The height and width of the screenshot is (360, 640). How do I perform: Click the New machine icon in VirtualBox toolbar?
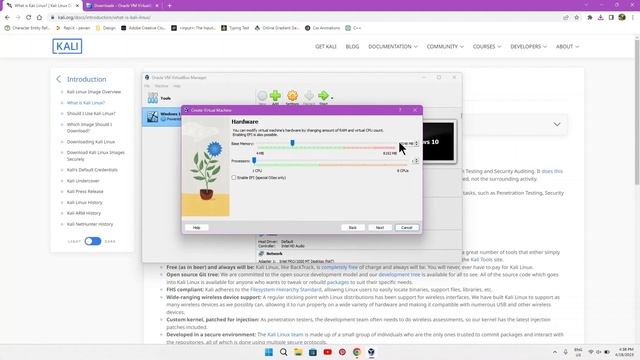click(262, 96)
